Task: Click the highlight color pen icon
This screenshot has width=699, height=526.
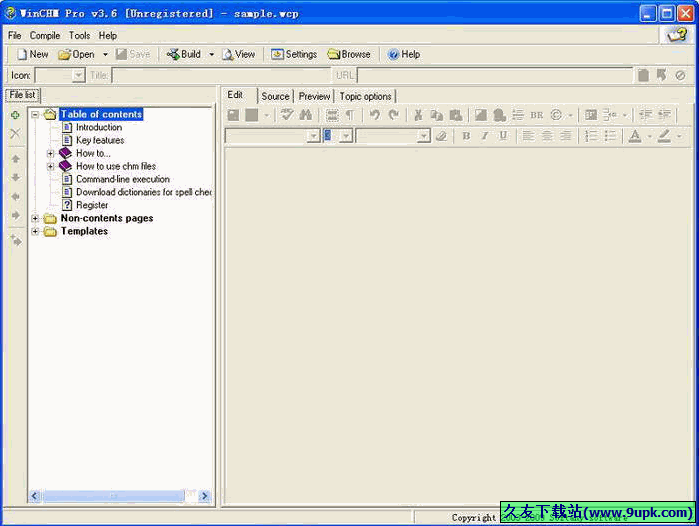Action: pyautogui.click(x=664, y=136)
